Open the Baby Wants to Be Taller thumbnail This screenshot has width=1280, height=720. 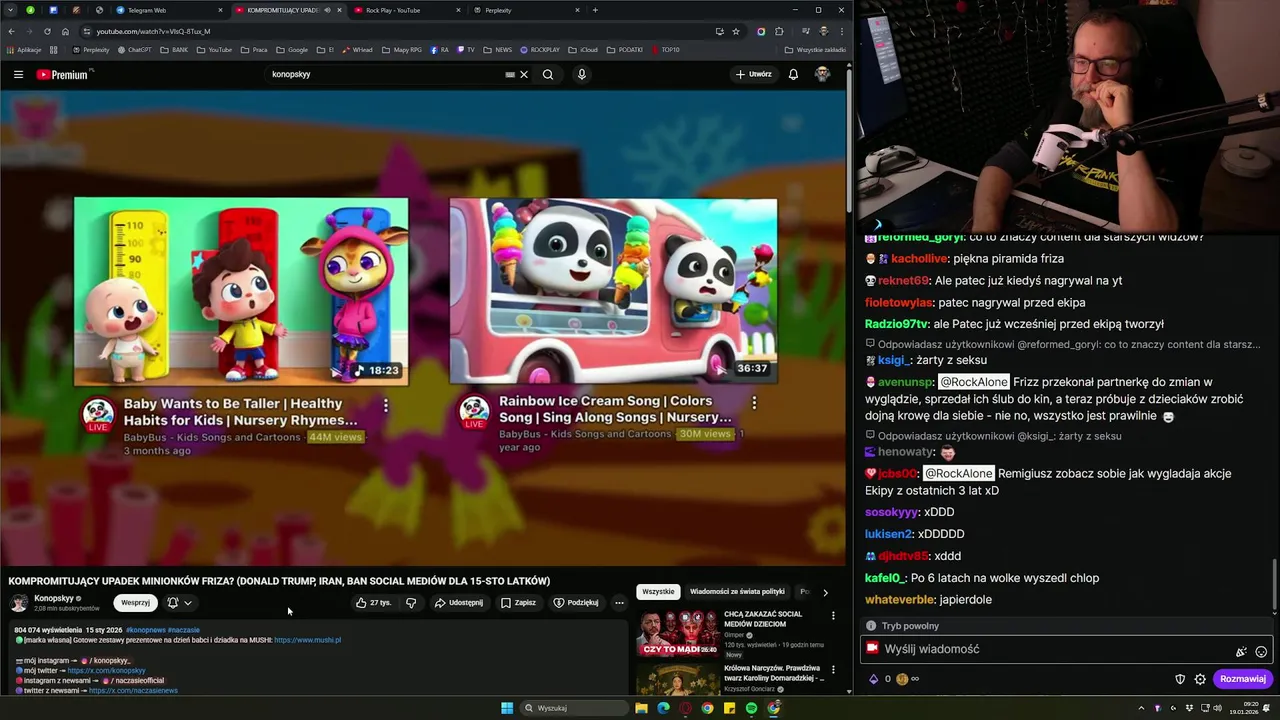pos(241,291)
